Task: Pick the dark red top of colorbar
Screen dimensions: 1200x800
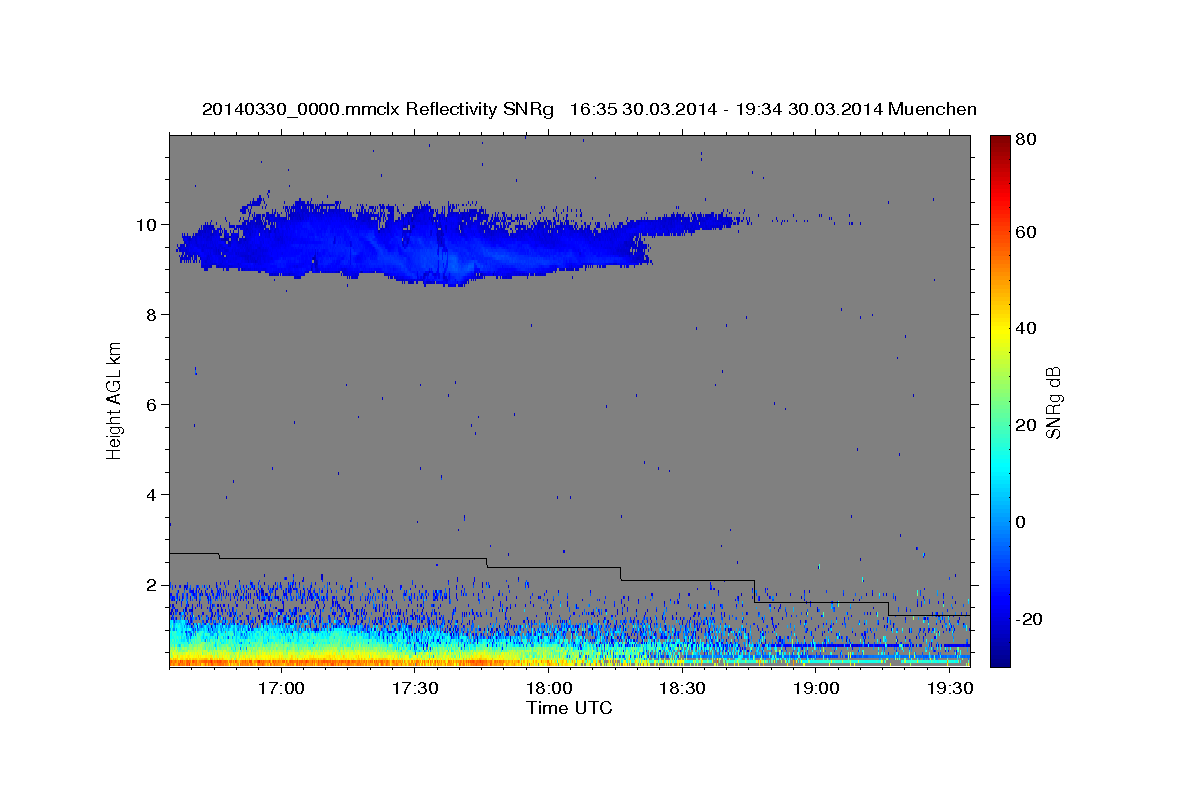Action: [x=999, y=142]
